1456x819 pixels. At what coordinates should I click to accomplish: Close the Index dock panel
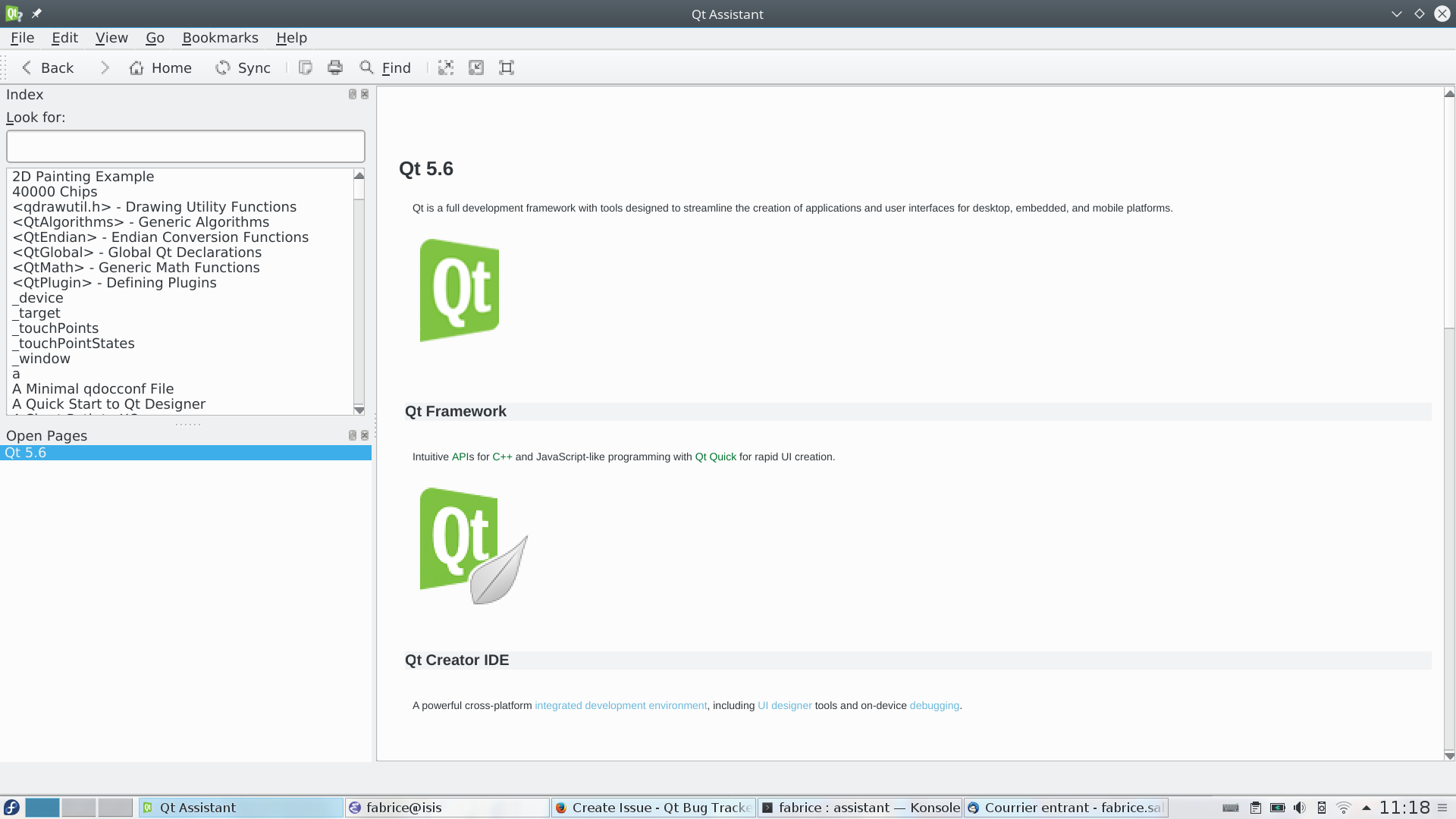click(365, 94)
